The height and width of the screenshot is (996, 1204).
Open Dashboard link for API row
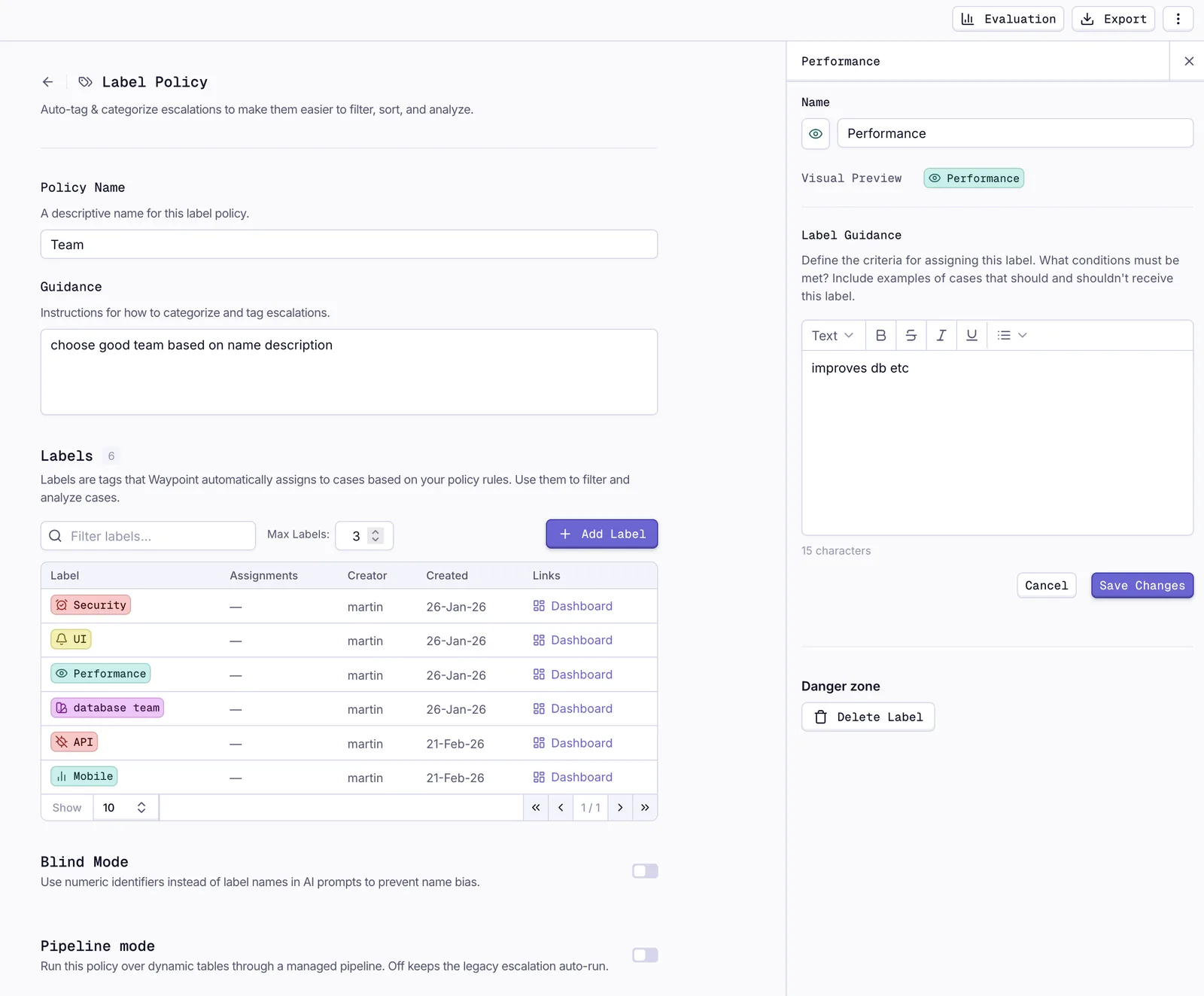[x=573, y=743]
